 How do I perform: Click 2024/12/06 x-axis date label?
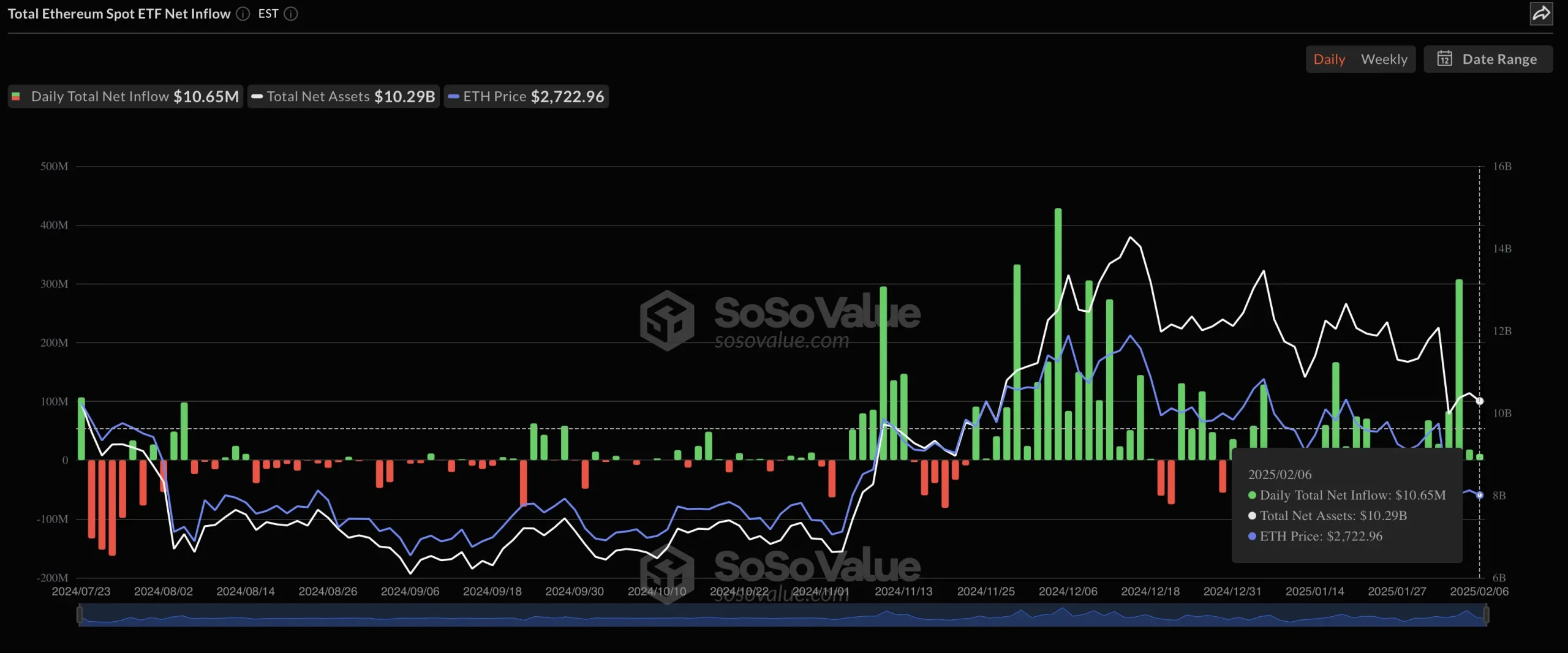point(1068,591)
